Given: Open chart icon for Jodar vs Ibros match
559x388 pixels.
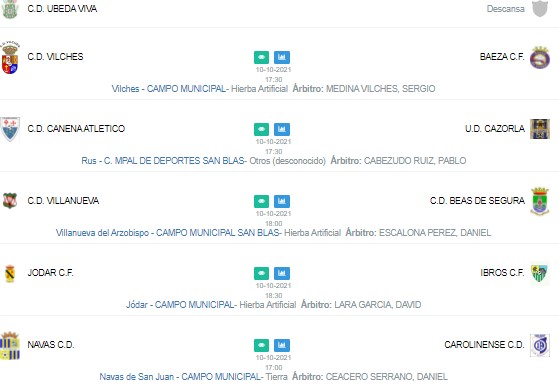Looking at the screenshot, I should 282,274.
